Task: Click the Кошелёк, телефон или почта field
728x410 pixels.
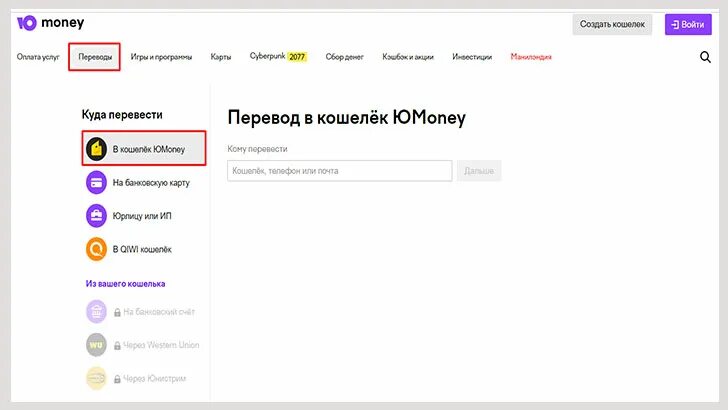Action: [339, 171]
